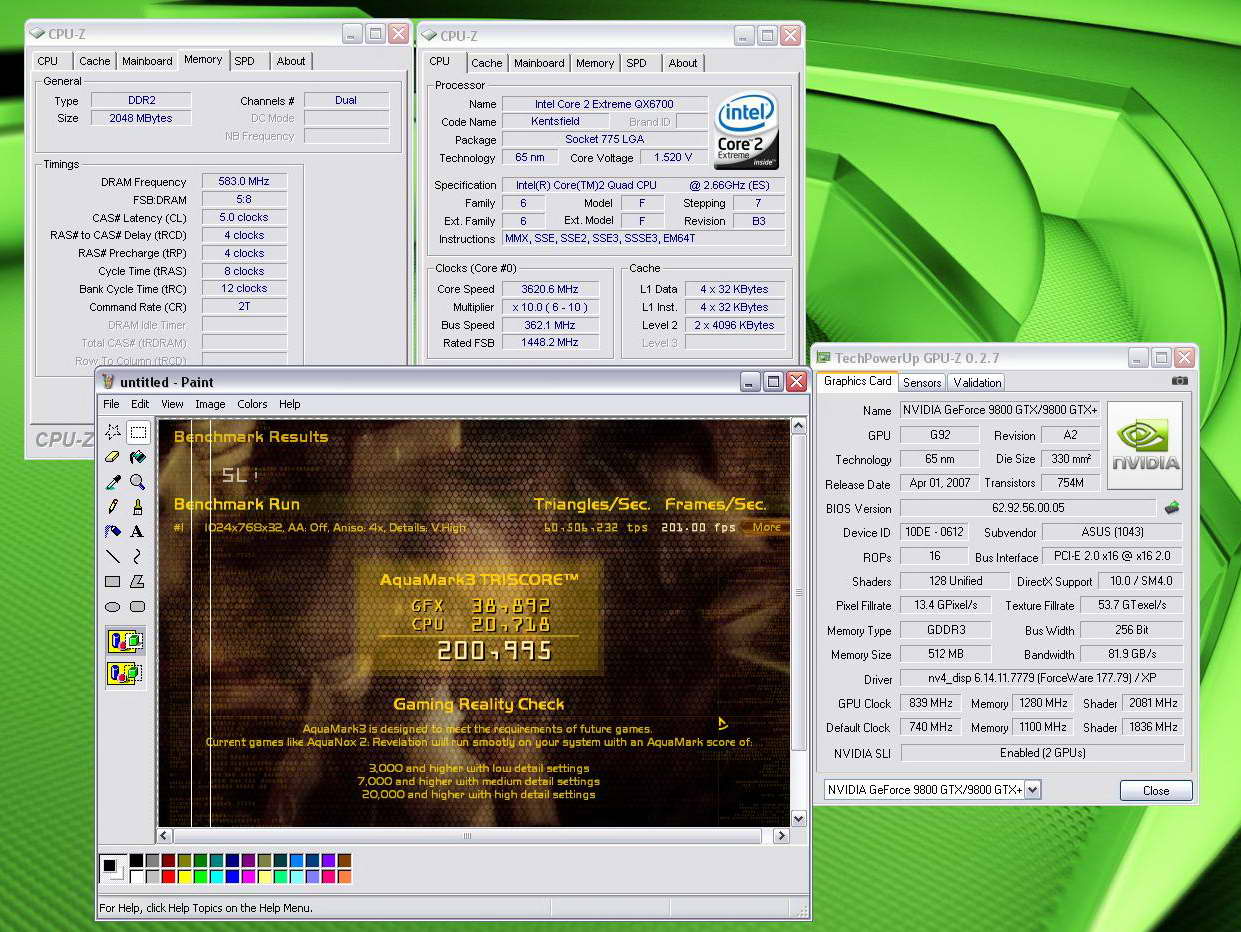Open the Colors menu in Paint
This screenshot has width=1241, height=932.
[252, 404]
